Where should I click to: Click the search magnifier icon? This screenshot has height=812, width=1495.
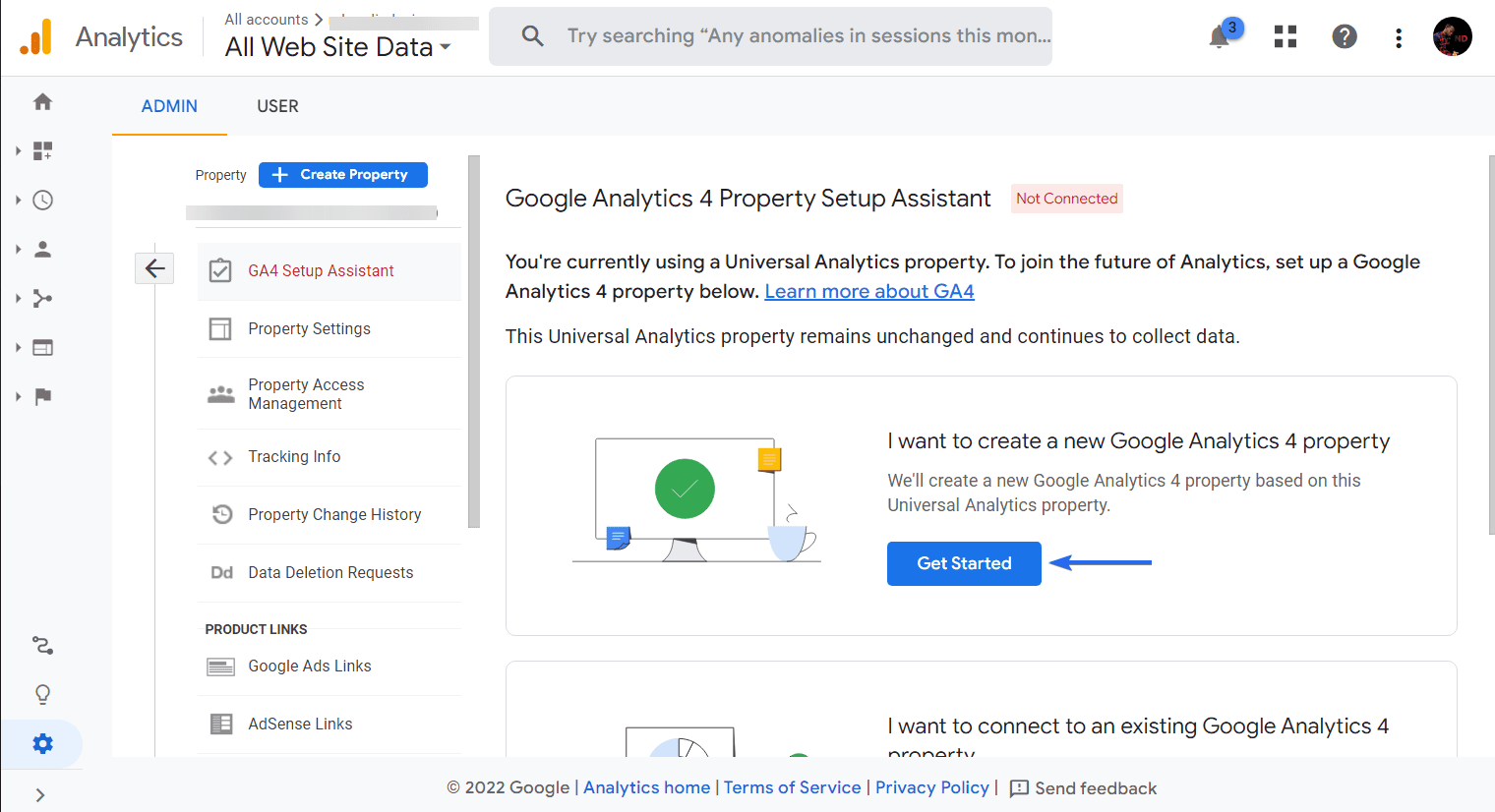532,36
